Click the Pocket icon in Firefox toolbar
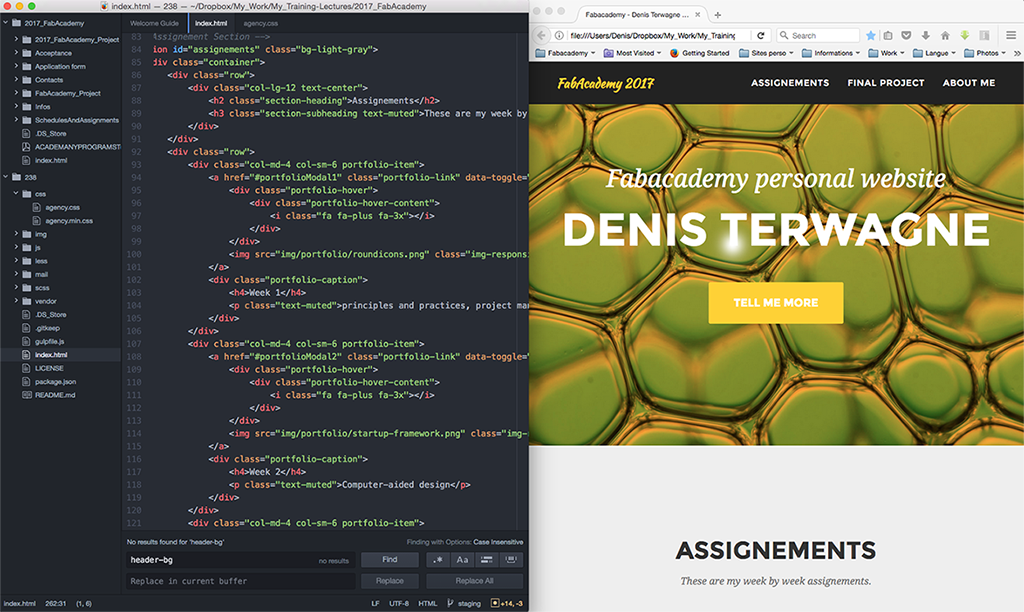Image resolution: width=1024 pixels, height=612 pixels. coord(906,35)
